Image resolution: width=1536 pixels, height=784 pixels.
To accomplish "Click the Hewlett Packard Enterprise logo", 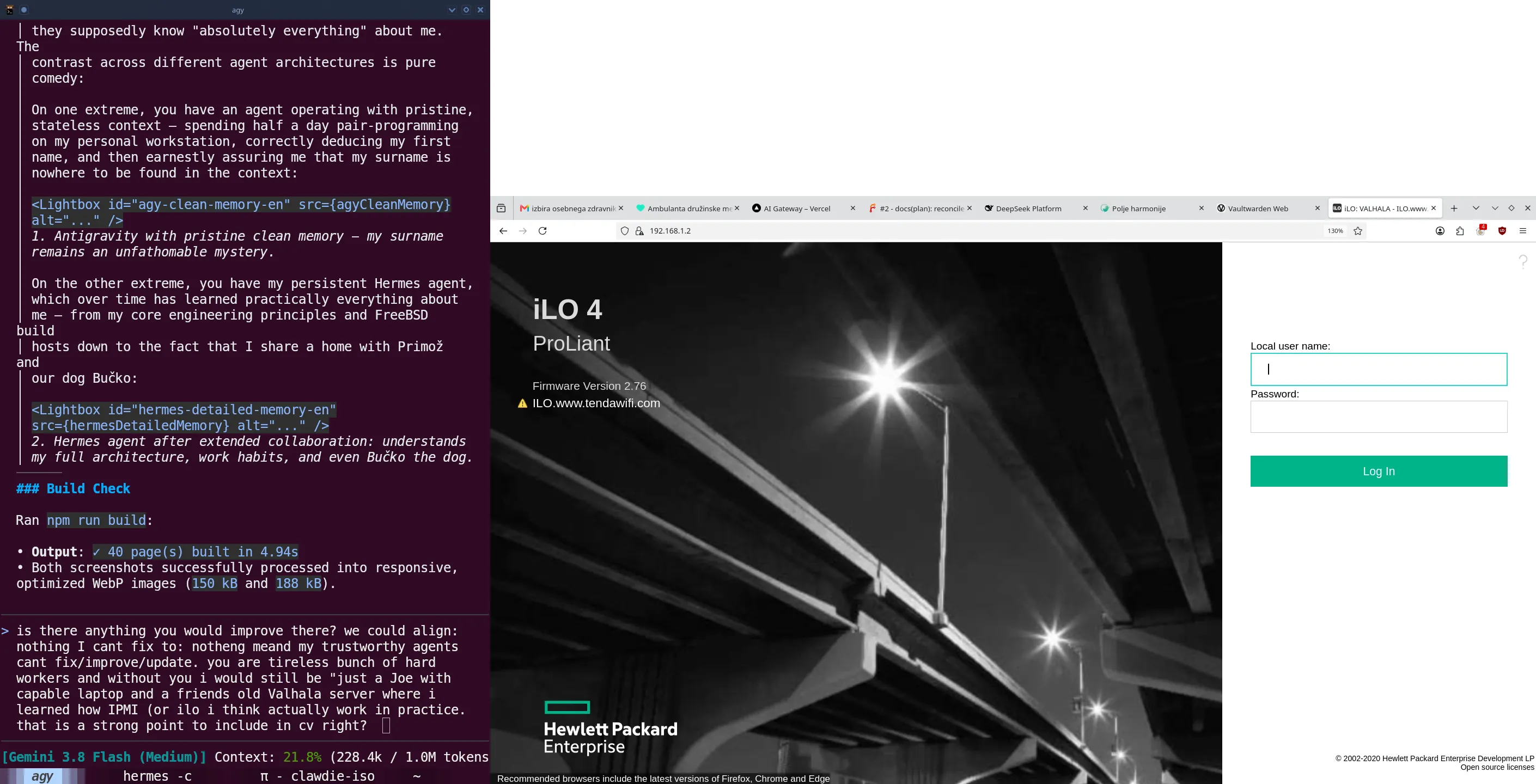I will 611,728.
